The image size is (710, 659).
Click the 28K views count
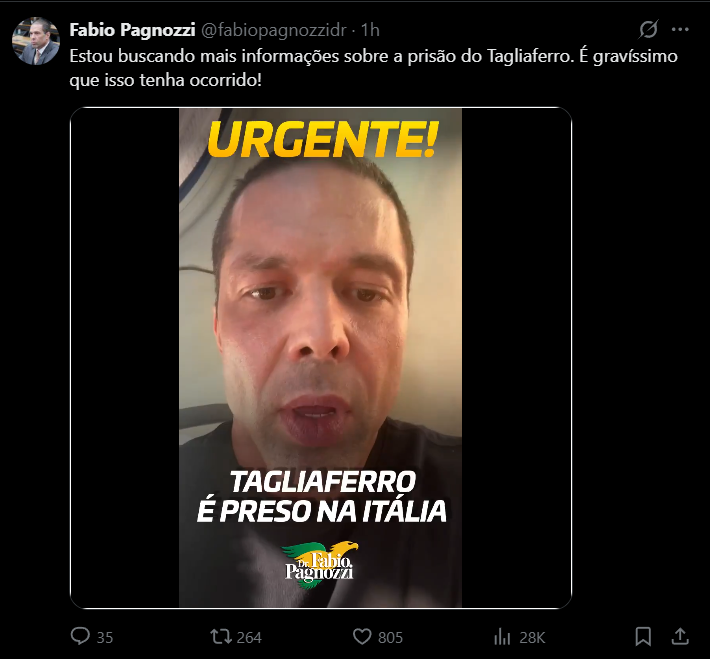pyautogui.click(x=532, y=638)
